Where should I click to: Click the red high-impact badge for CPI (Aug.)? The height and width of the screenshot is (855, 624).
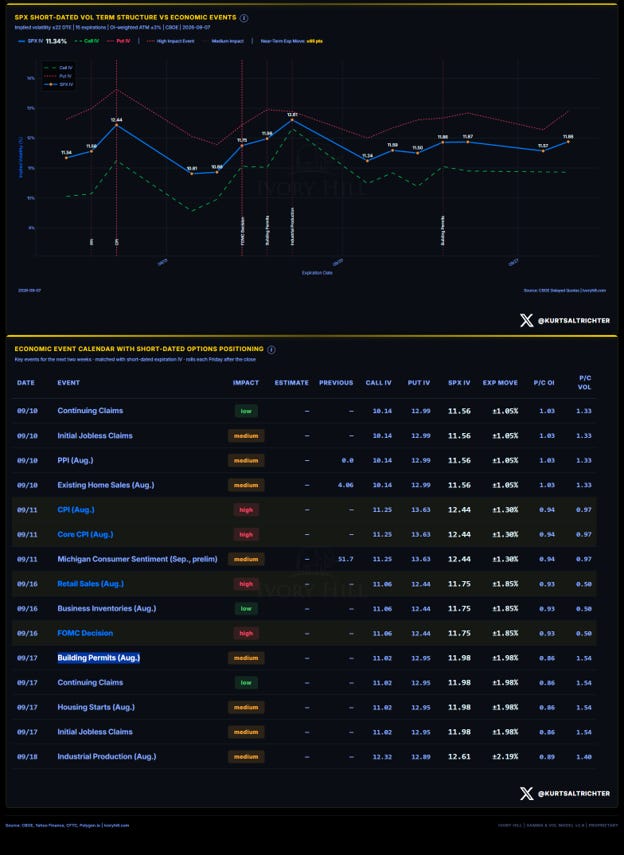[246, 510]
